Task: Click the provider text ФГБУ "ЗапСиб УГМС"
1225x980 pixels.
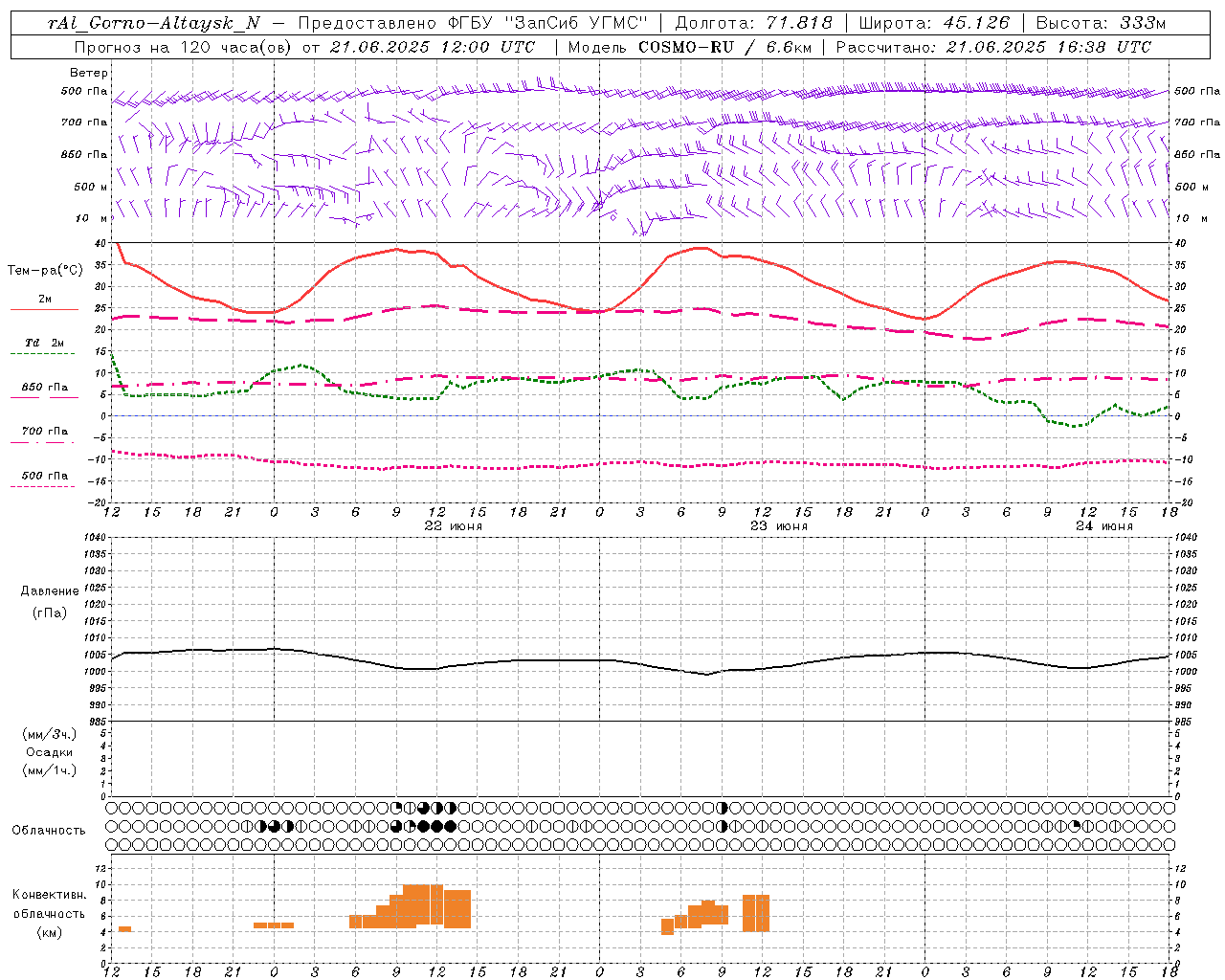Action: (548, 23)
